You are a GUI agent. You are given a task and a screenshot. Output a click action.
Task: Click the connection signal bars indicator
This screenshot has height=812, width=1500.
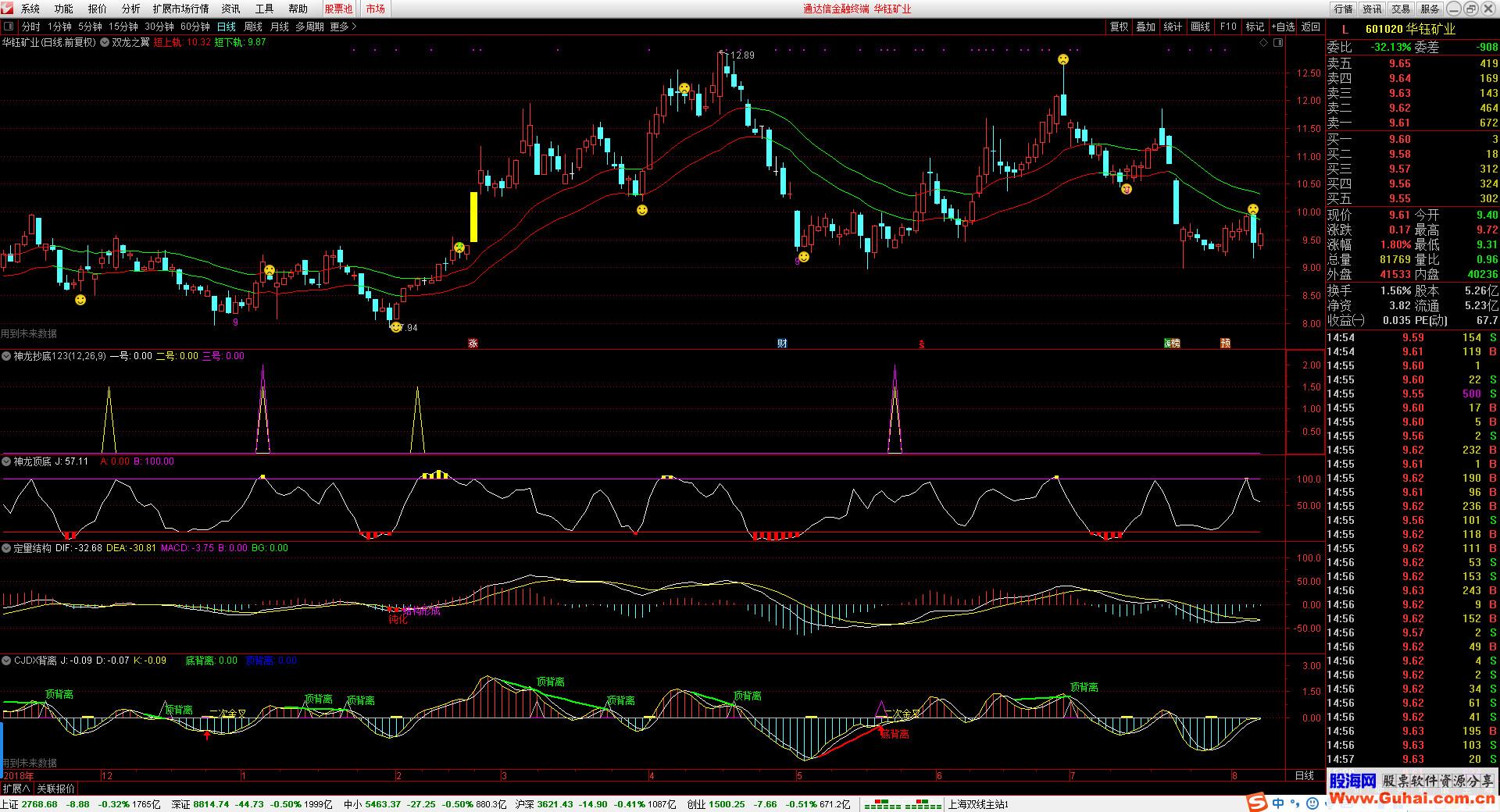click(903, 804)
